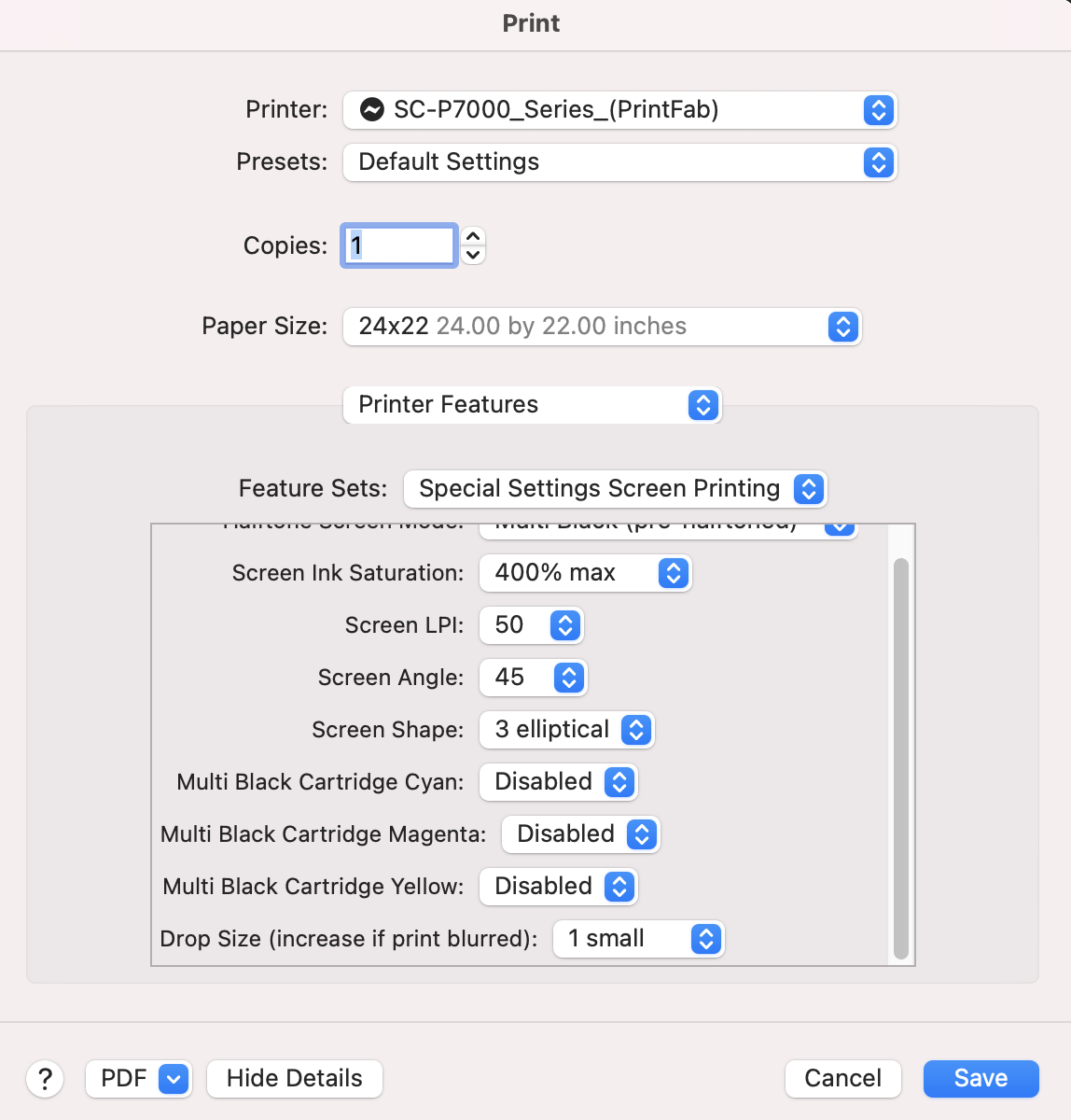Open the Printer Features pane menu
Image resolution: width=1071 pixels, height=1120 pixels.
tap(532, 405)
